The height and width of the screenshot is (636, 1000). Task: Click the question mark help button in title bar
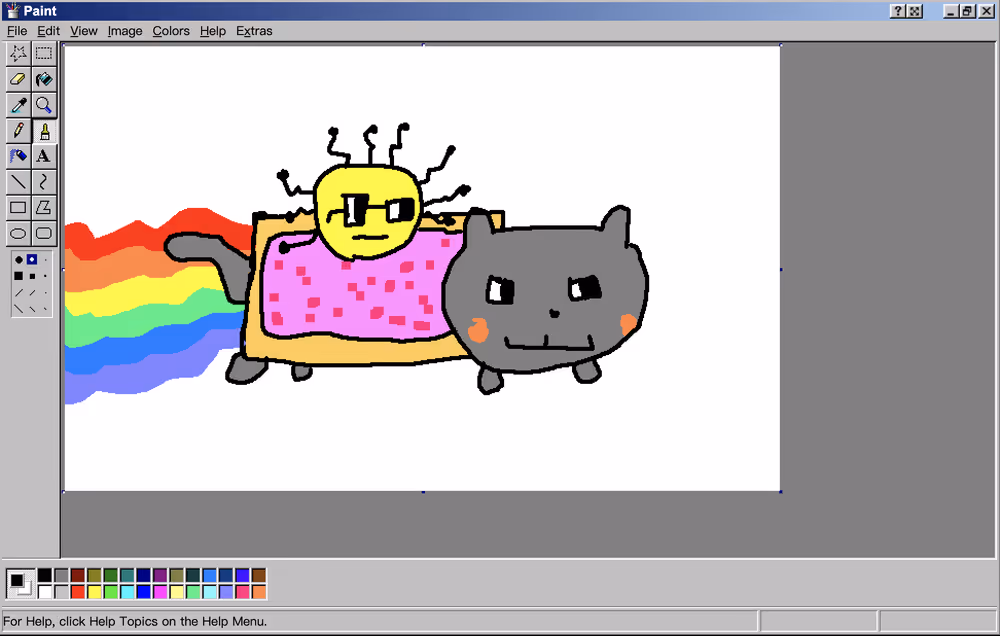pos(898,10)
